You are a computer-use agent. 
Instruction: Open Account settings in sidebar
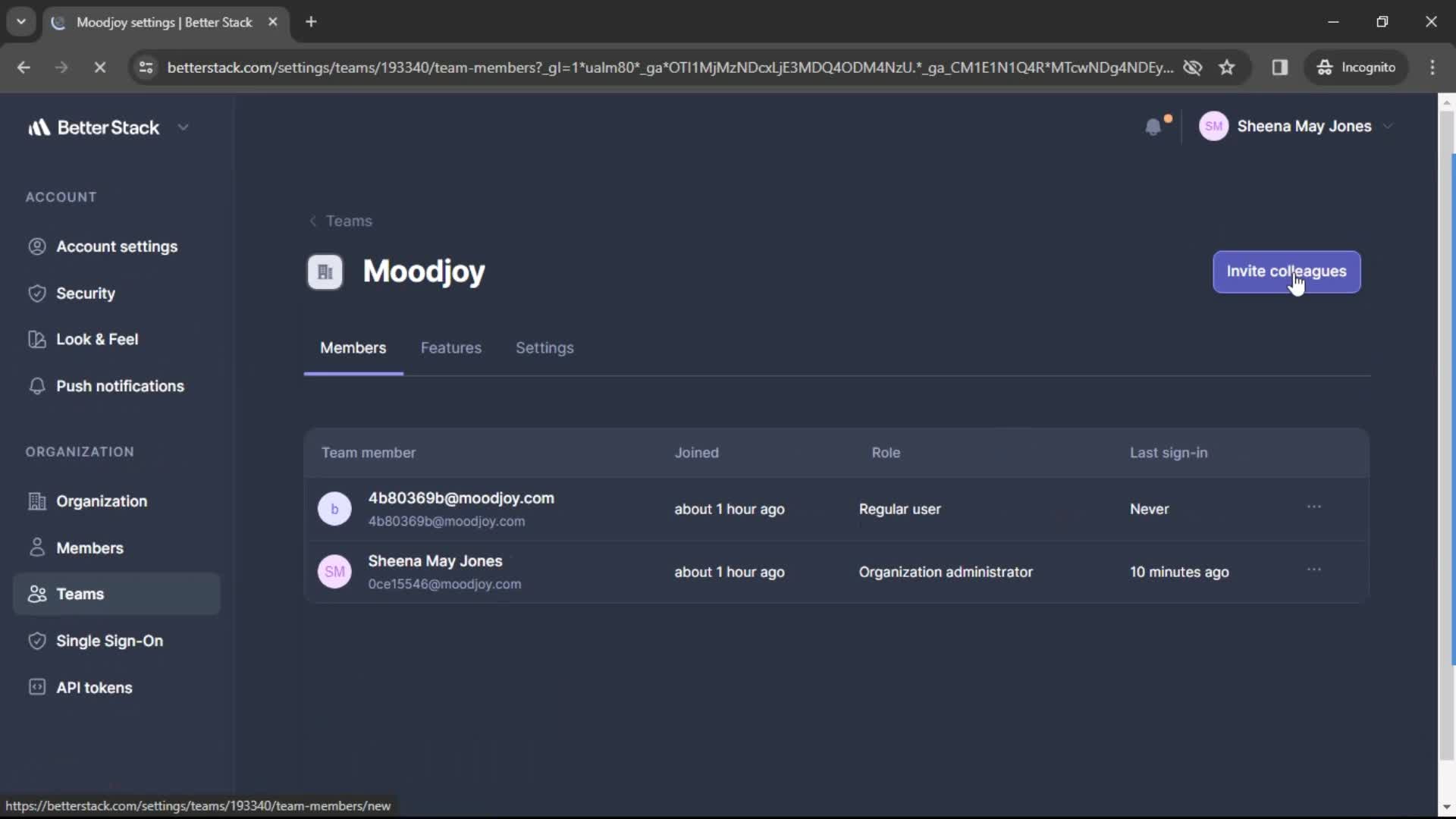point(117,246)
